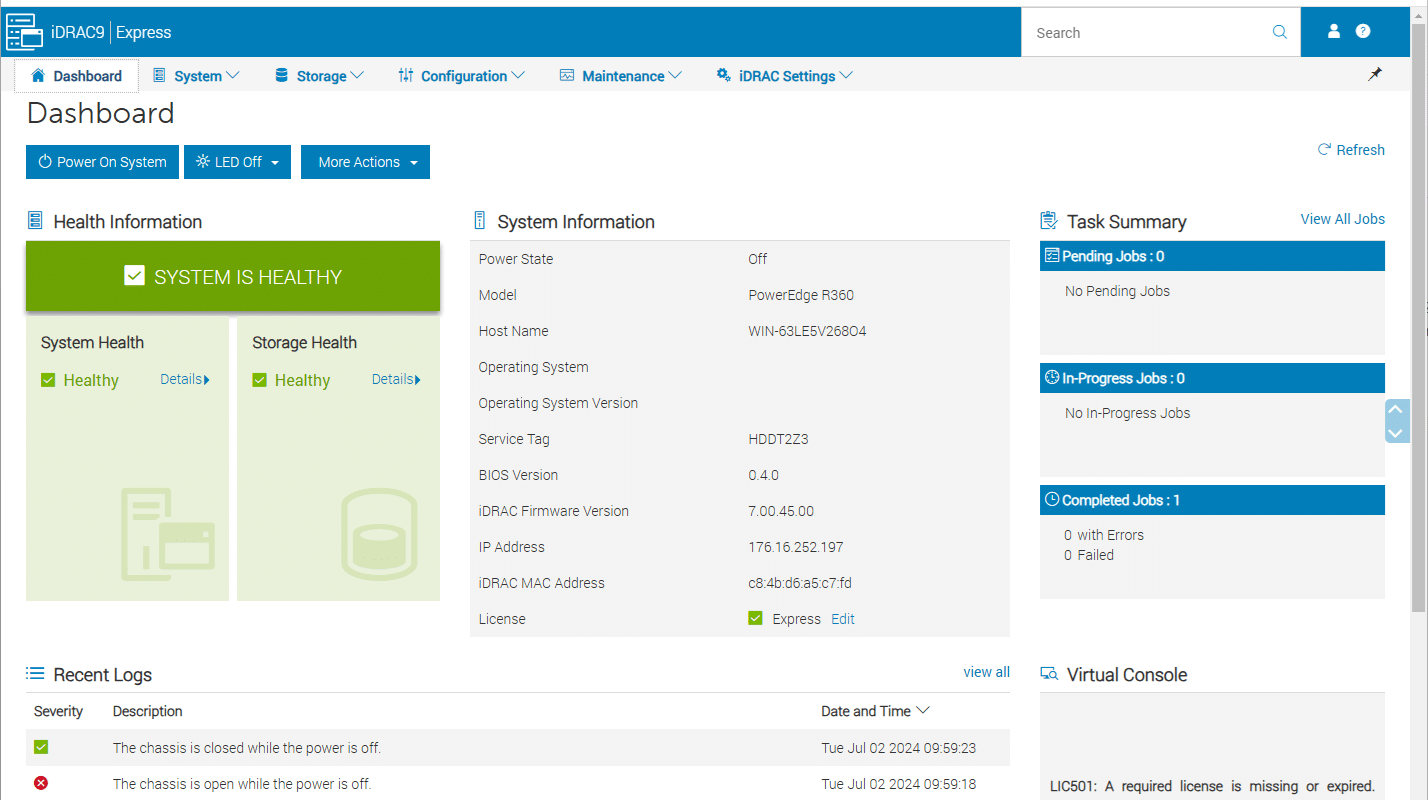Click the license Edit link
This screenshot has height=800, width=1428.
(x=843, y=619)
